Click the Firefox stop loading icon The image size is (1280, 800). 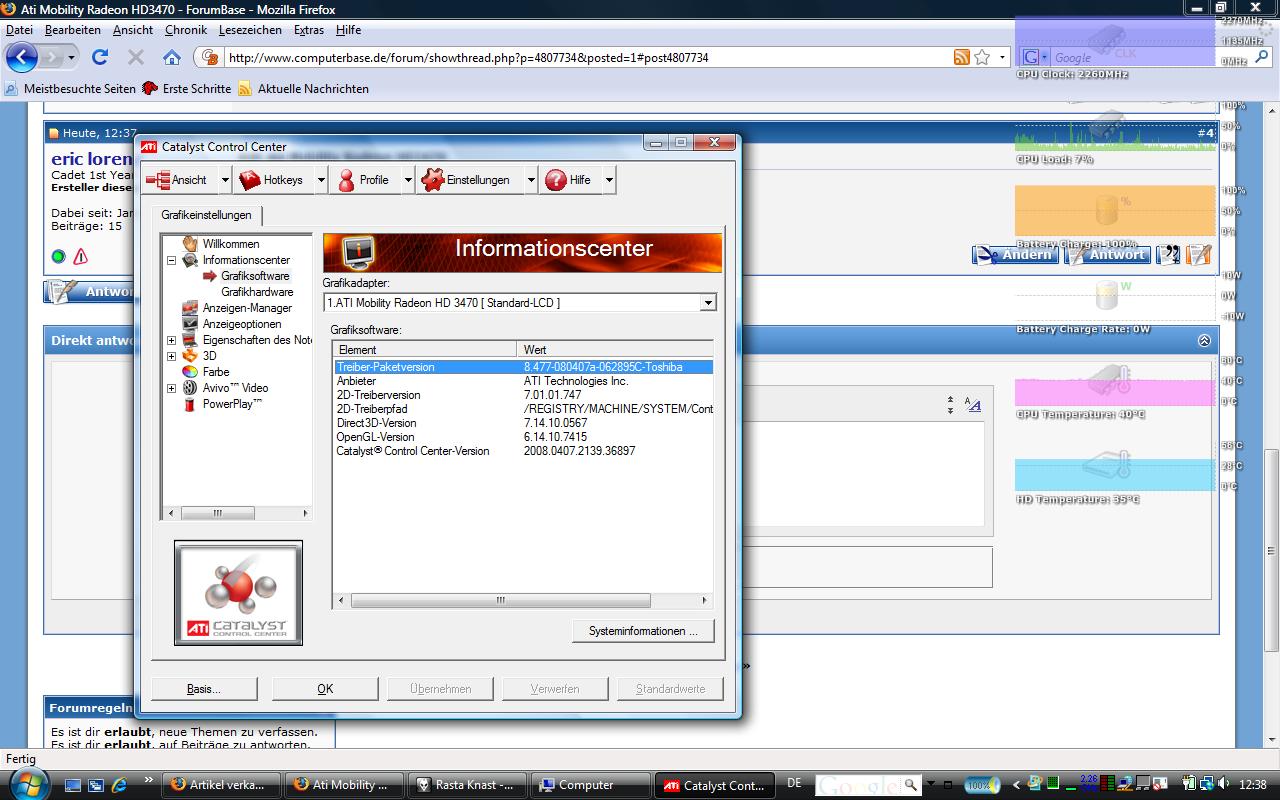[x=136, y=57]
